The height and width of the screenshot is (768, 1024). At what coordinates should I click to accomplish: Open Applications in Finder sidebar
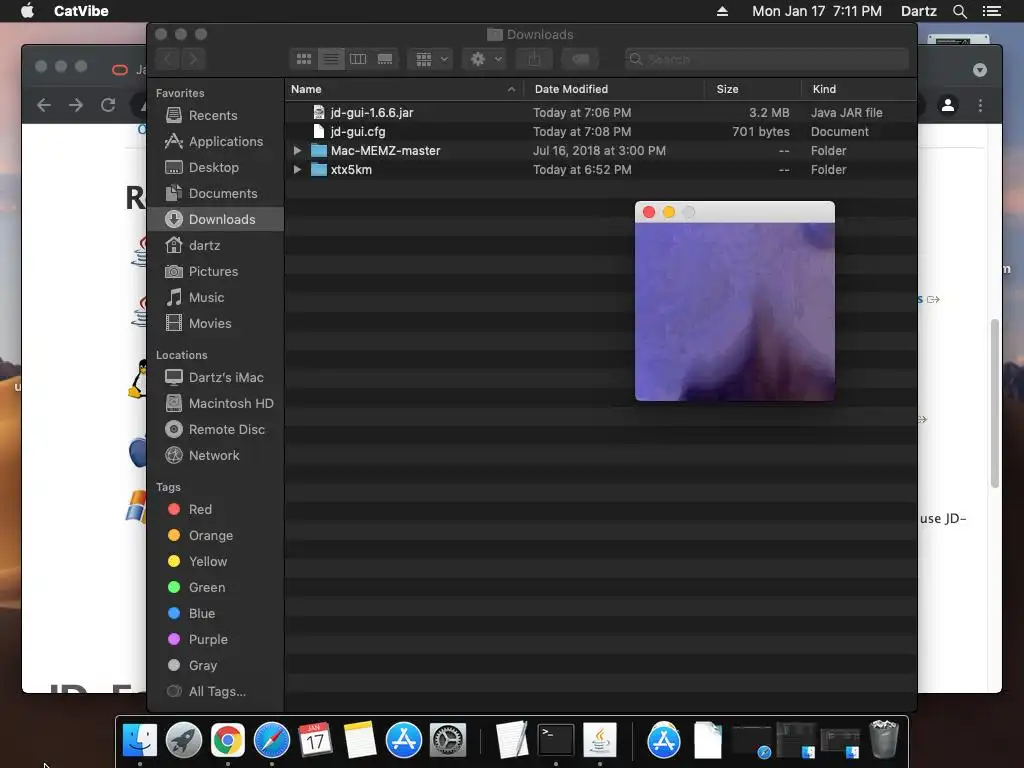[216, 142]
